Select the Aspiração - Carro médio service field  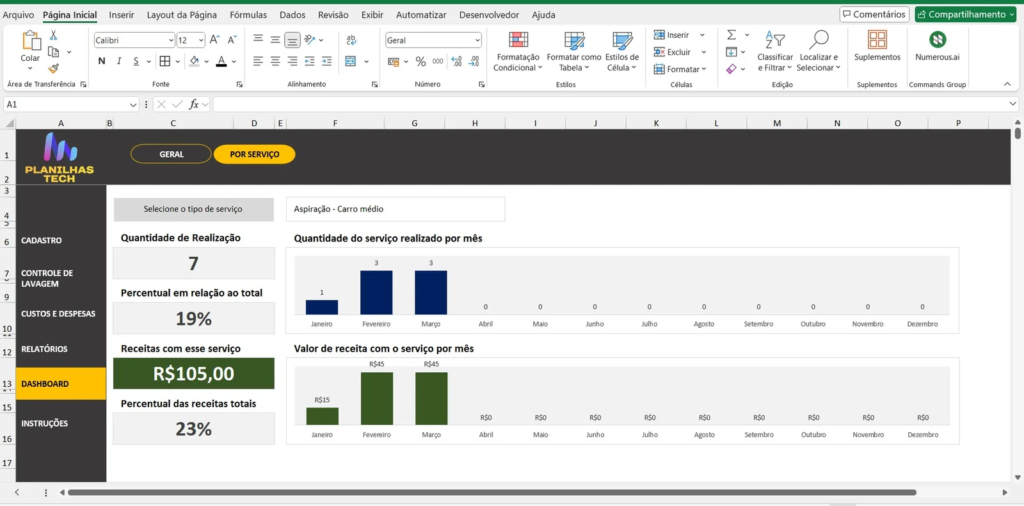click(395, 209)
